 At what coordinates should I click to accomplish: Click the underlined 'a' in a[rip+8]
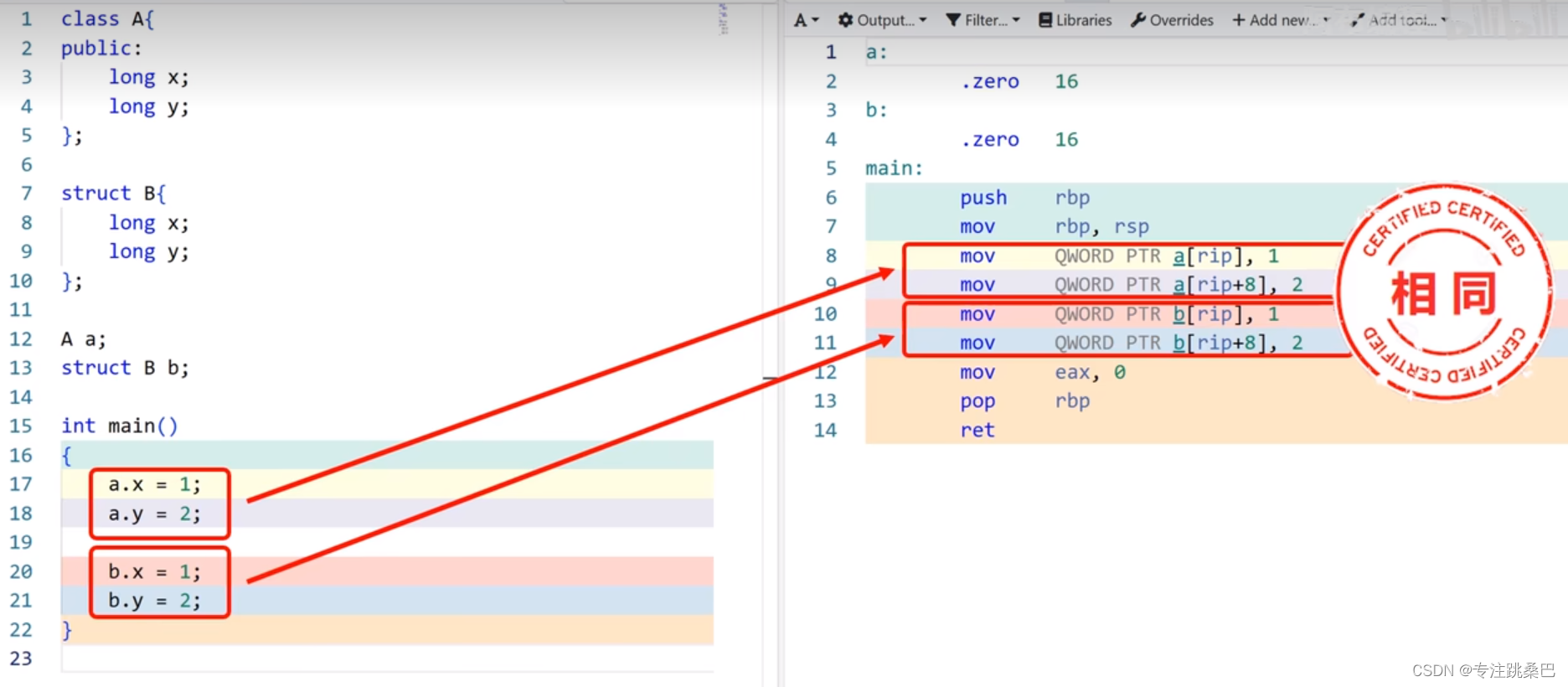tap(1179, 285)
